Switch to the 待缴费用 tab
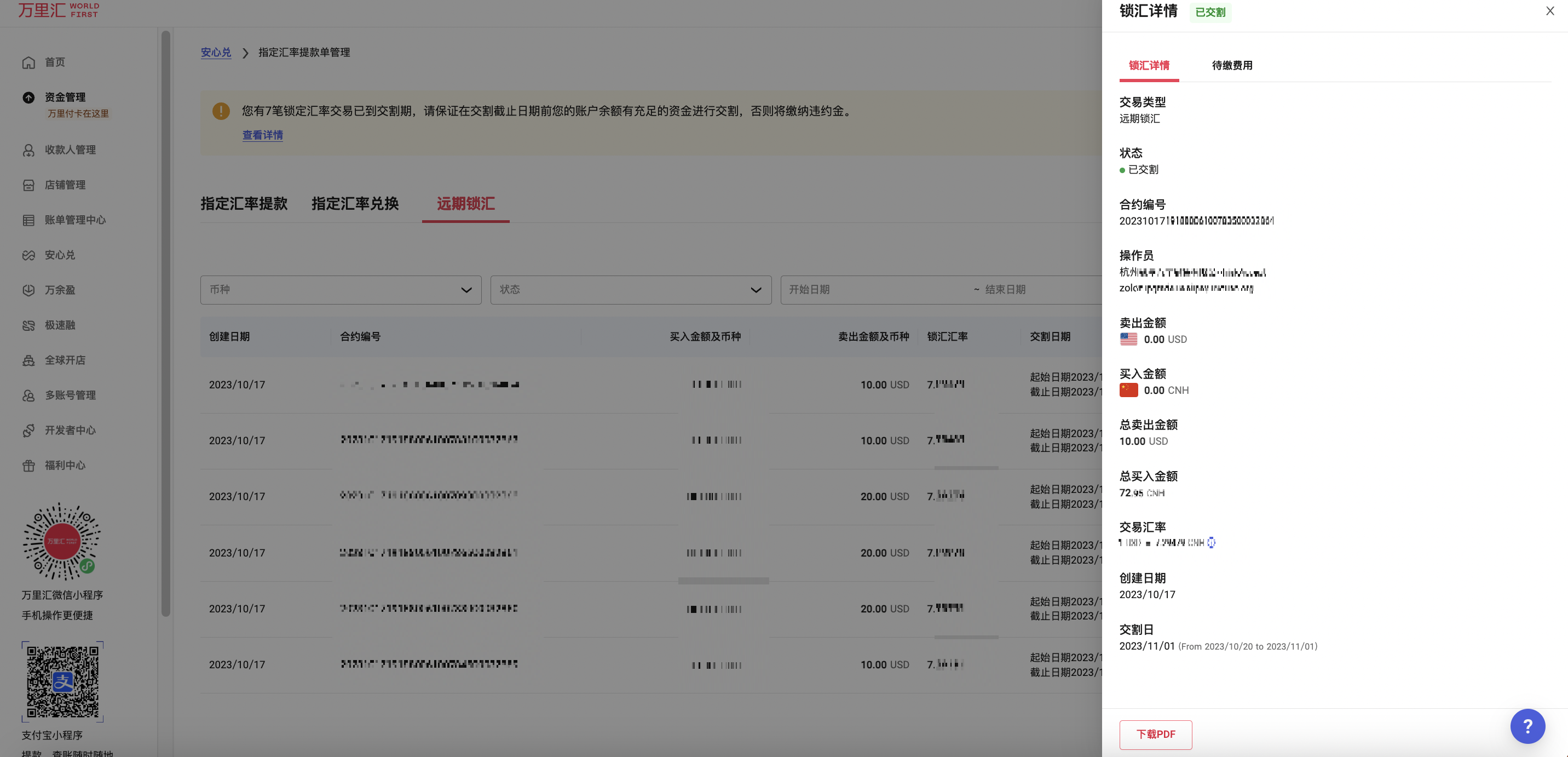Image resolution: width=1568 pixels, height=757 pixels. pyautogui.click(x=1231, y=66)
